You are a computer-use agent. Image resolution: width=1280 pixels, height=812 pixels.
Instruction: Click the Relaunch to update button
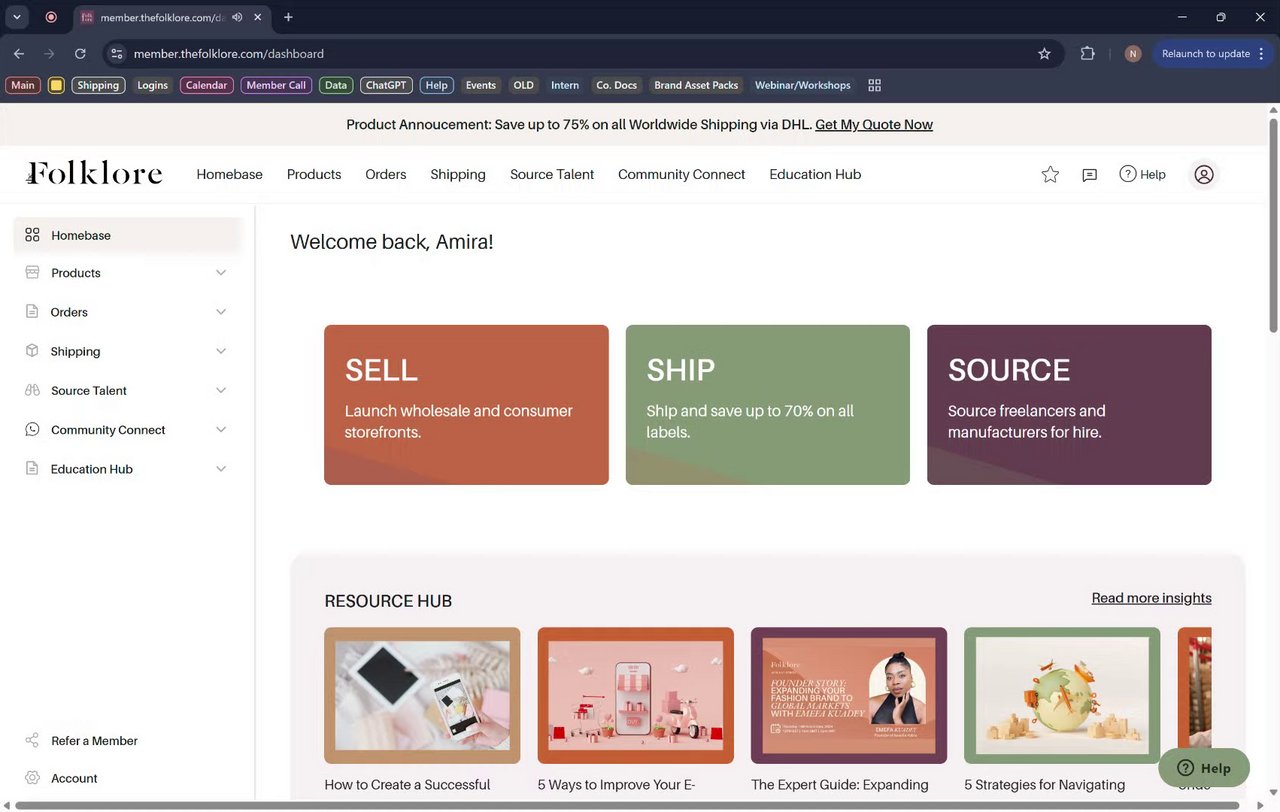pyautogui.click(x=1205, y=54)
